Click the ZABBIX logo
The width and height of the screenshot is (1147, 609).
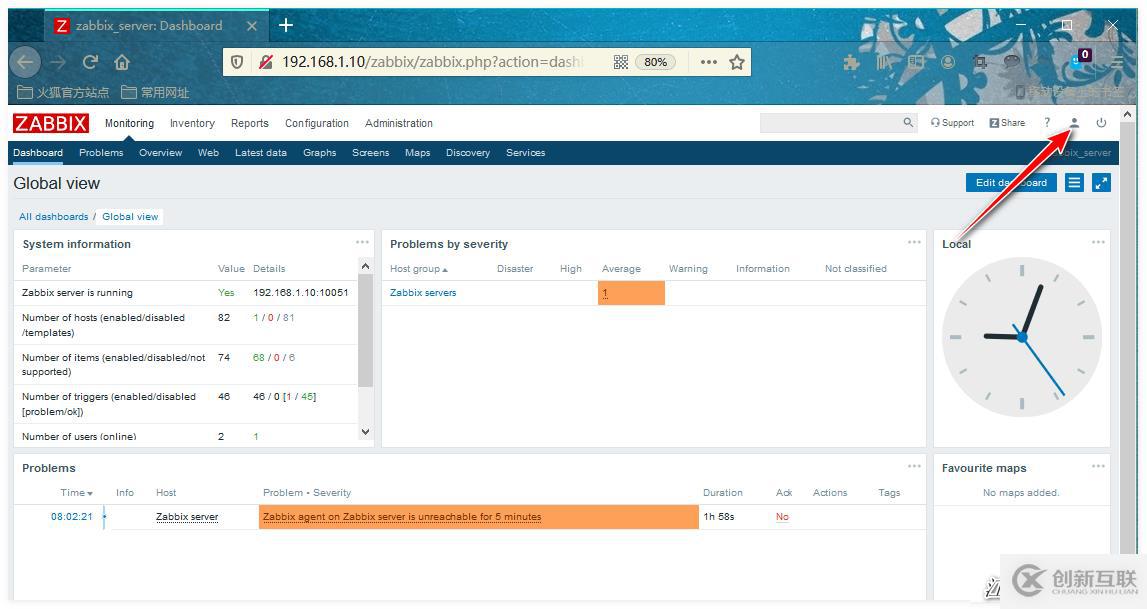50,123
